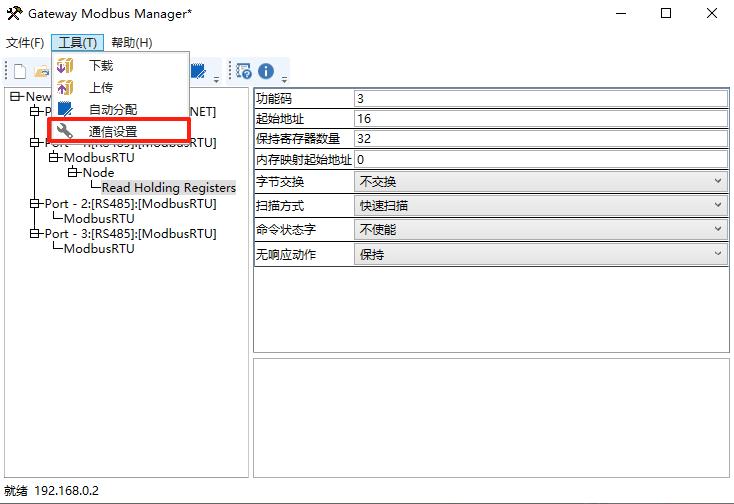Screen dimensions: 734x504
Task: Choose 通信设置 from the Tools menu
Action: coord(120,131)
